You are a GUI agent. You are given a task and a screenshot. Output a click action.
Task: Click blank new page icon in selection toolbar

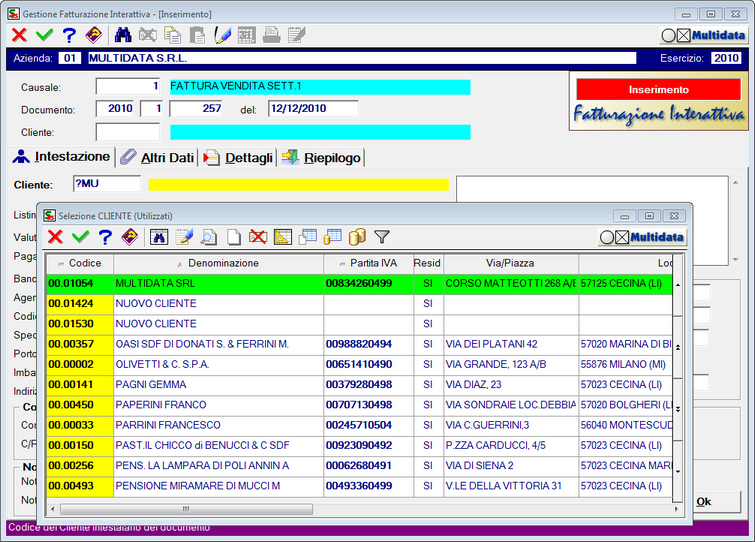pos(234,237)
